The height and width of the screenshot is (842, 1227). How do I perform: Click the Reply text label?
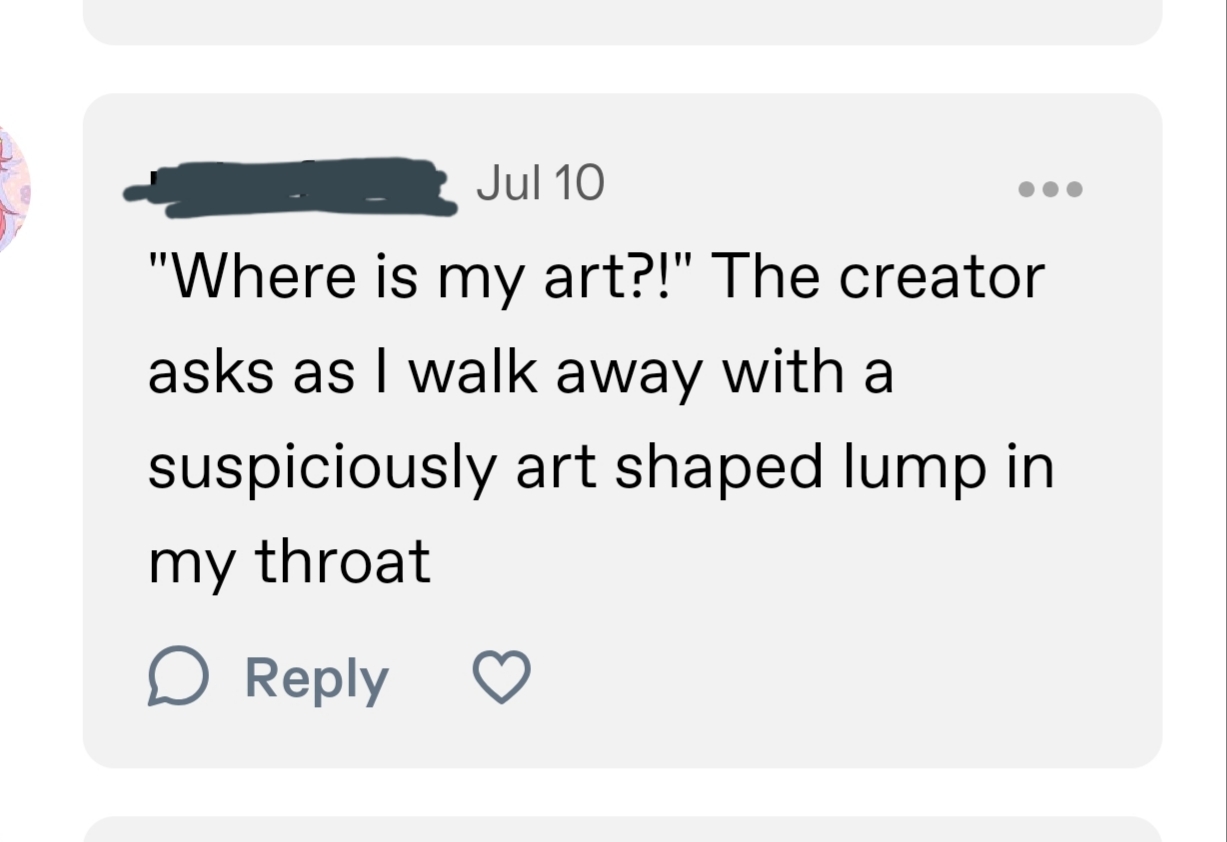click(x=316, y=679)
